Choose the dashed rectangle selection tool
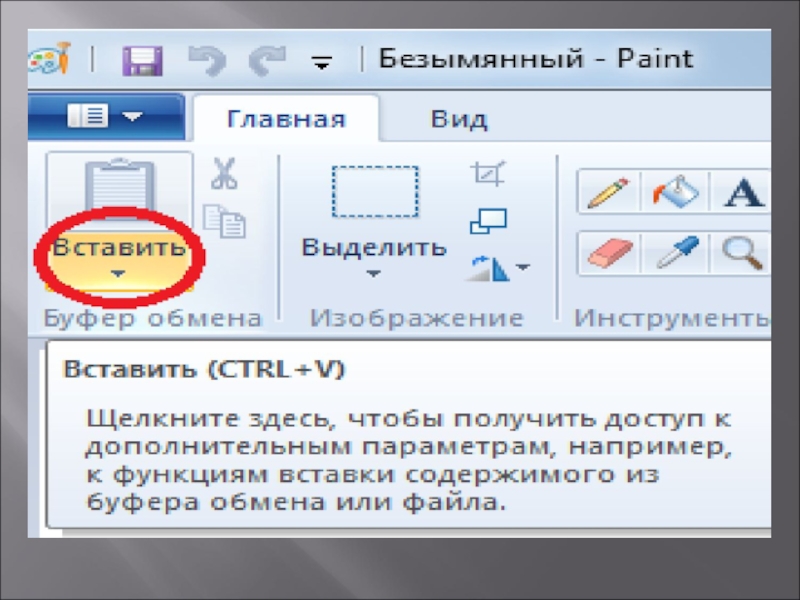This screenshot has width=800, height=600. (375, 191)
